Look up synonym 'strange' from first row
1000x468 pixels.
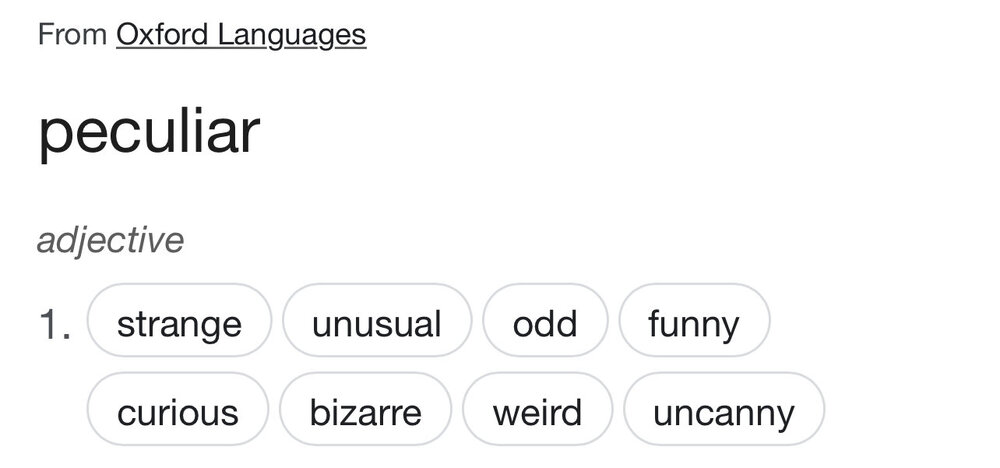(x=179, y=323)
